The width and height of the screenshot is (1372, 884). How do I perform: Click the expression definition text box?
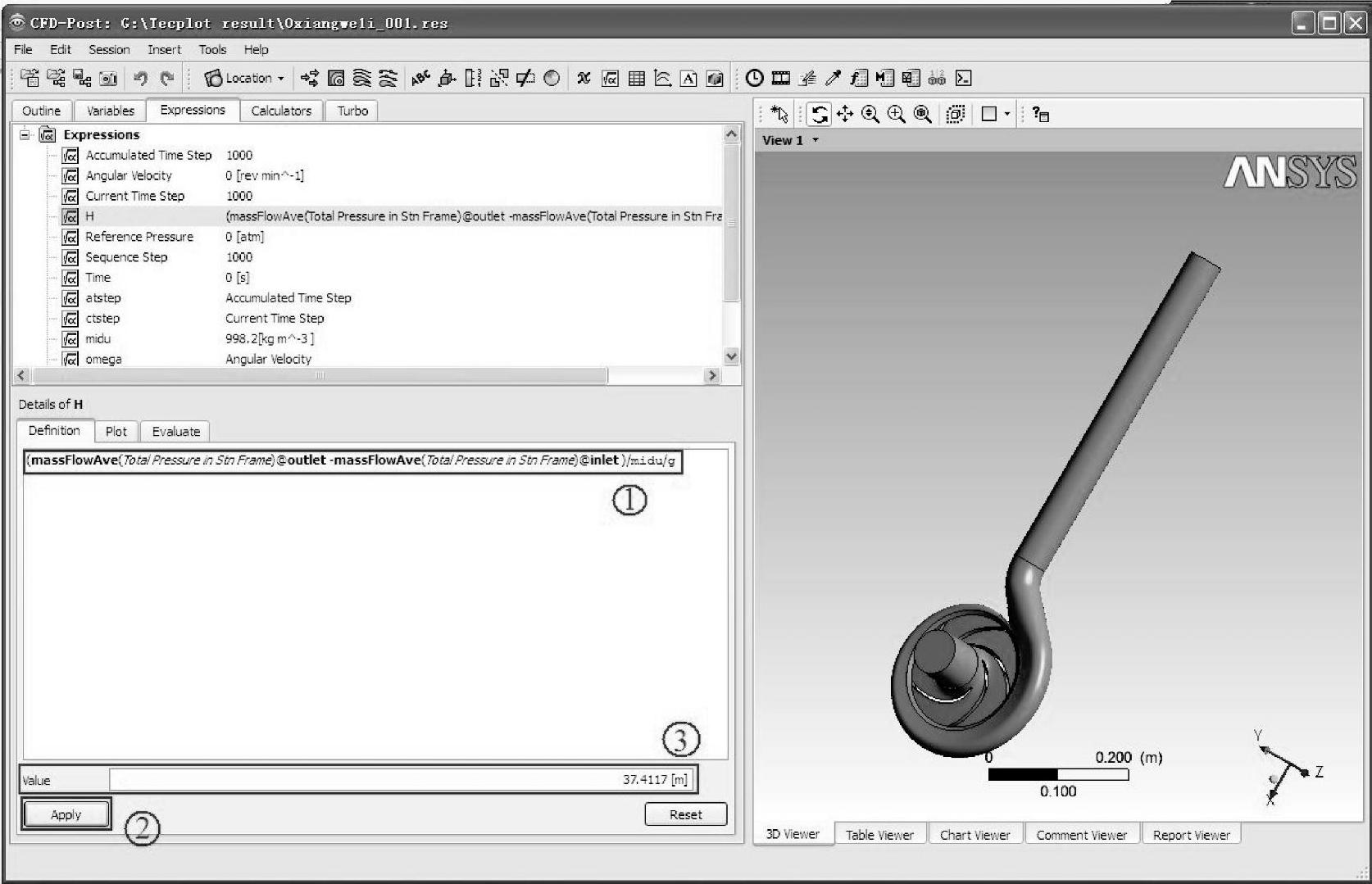click(x=375, y=604)
